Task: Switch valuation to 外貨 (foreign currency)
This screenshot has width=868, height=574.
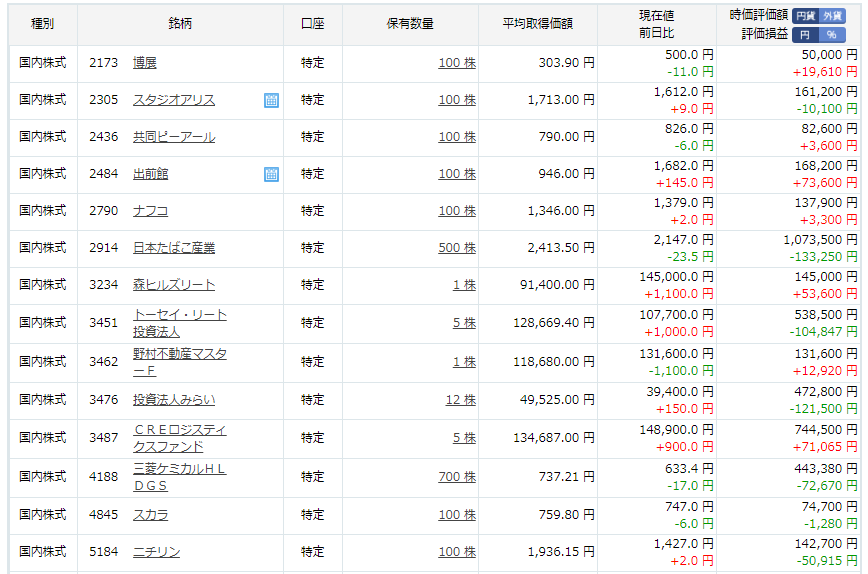Action: tap(831, 16)
